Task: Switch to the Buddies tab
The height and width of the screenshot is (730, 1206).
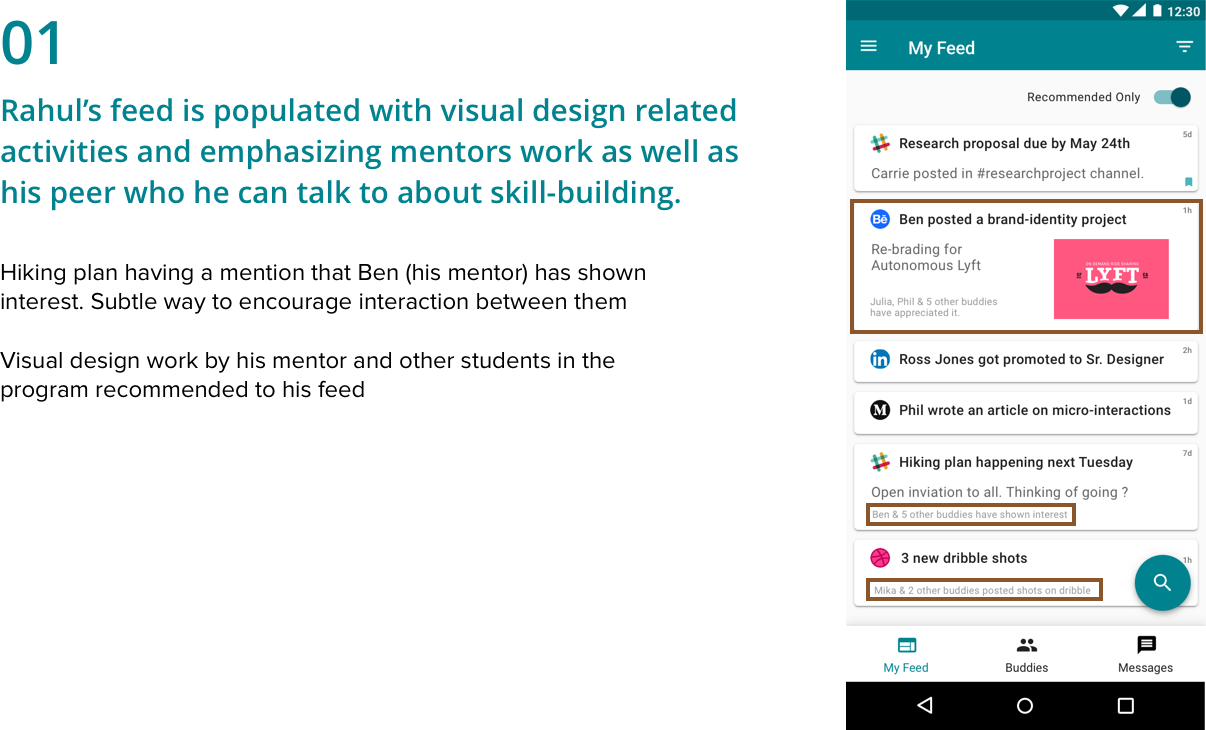Action: tap(1026, 655)
